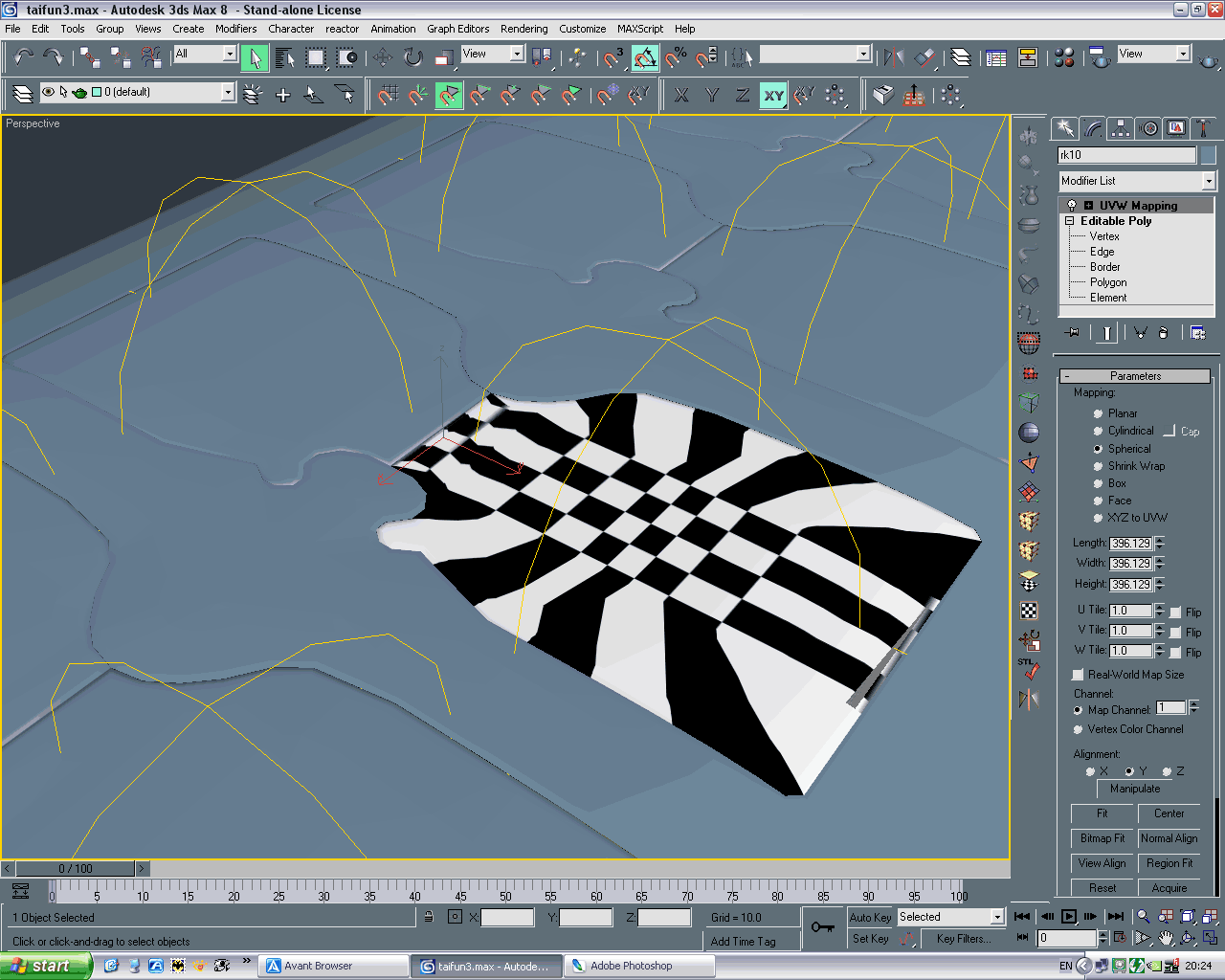Open the Modifiers menu
Screen dimensions: 1225x980
pos(235,29)
